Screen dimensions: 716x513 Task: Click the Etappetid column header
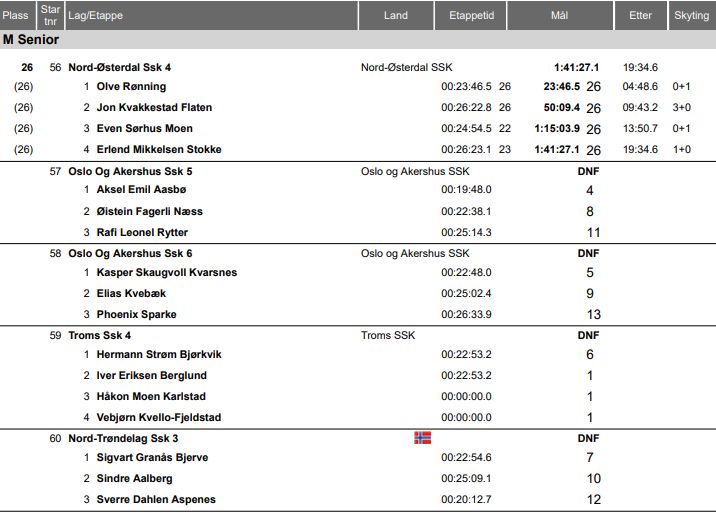(x=471, y=15)
